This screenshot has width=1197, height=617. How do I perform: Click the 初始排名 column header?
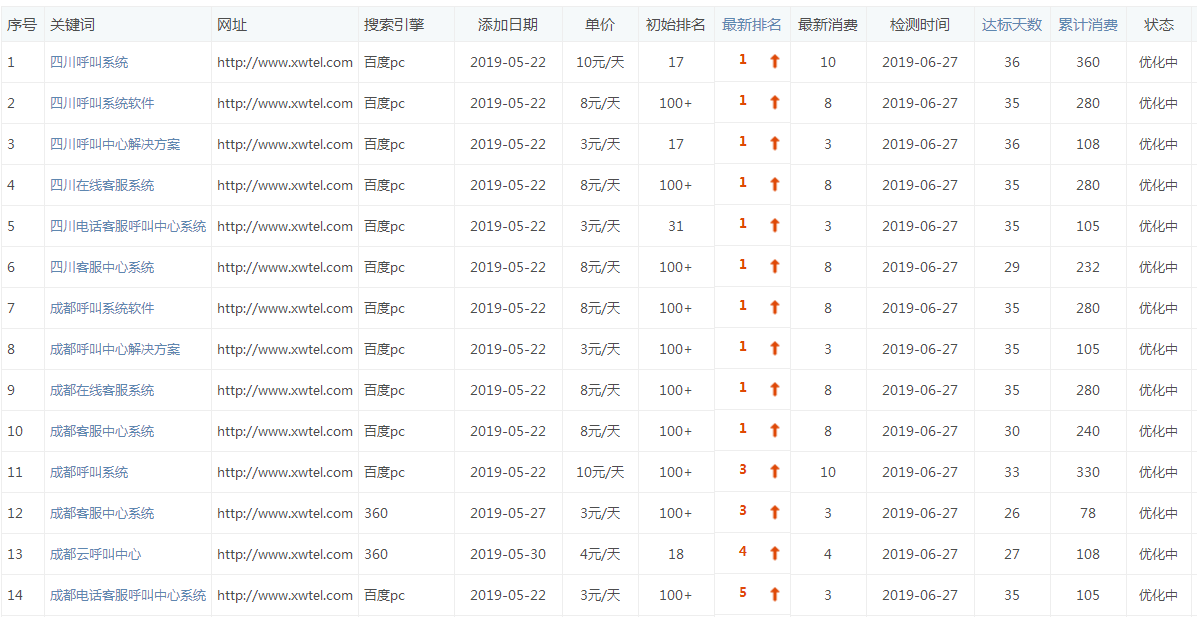[676, 24]
